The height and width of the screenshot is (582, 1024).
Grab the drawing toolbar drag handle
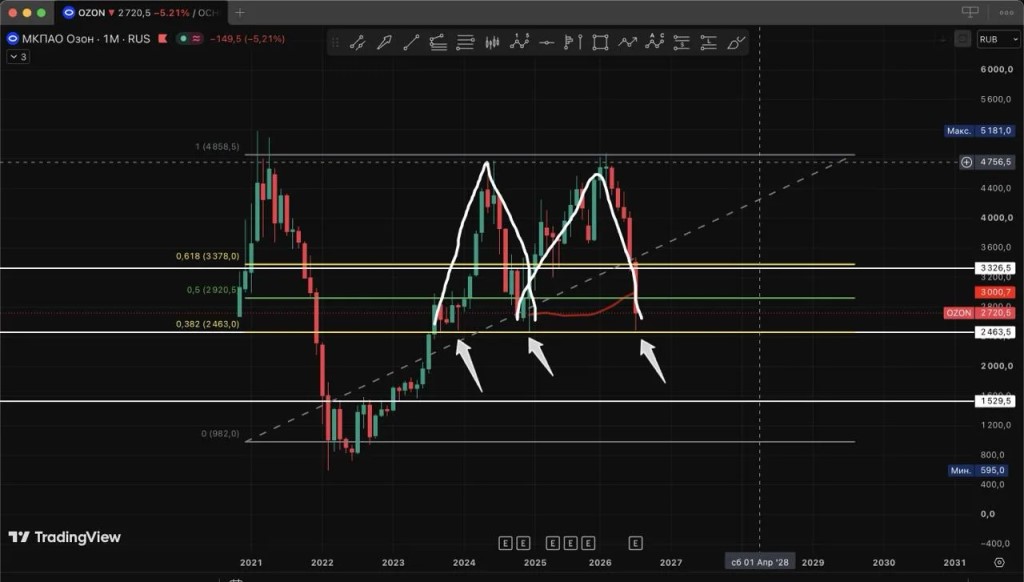pos(335,42)
